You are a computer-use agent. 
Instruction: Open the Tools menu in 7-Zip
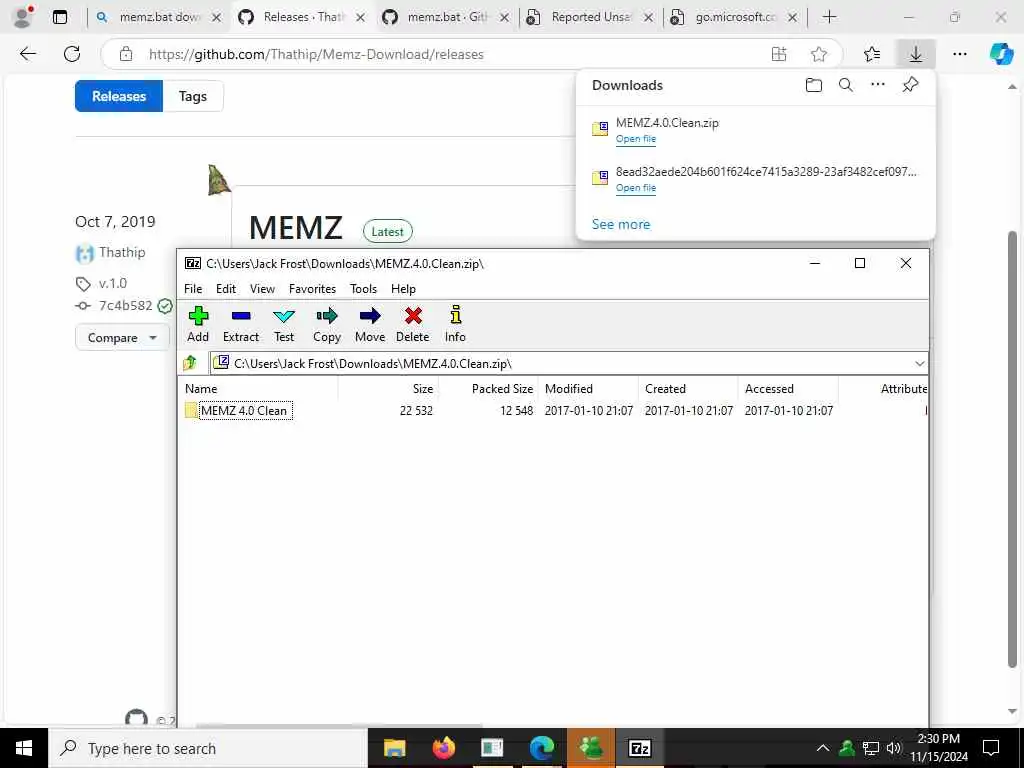click(363, 289)
